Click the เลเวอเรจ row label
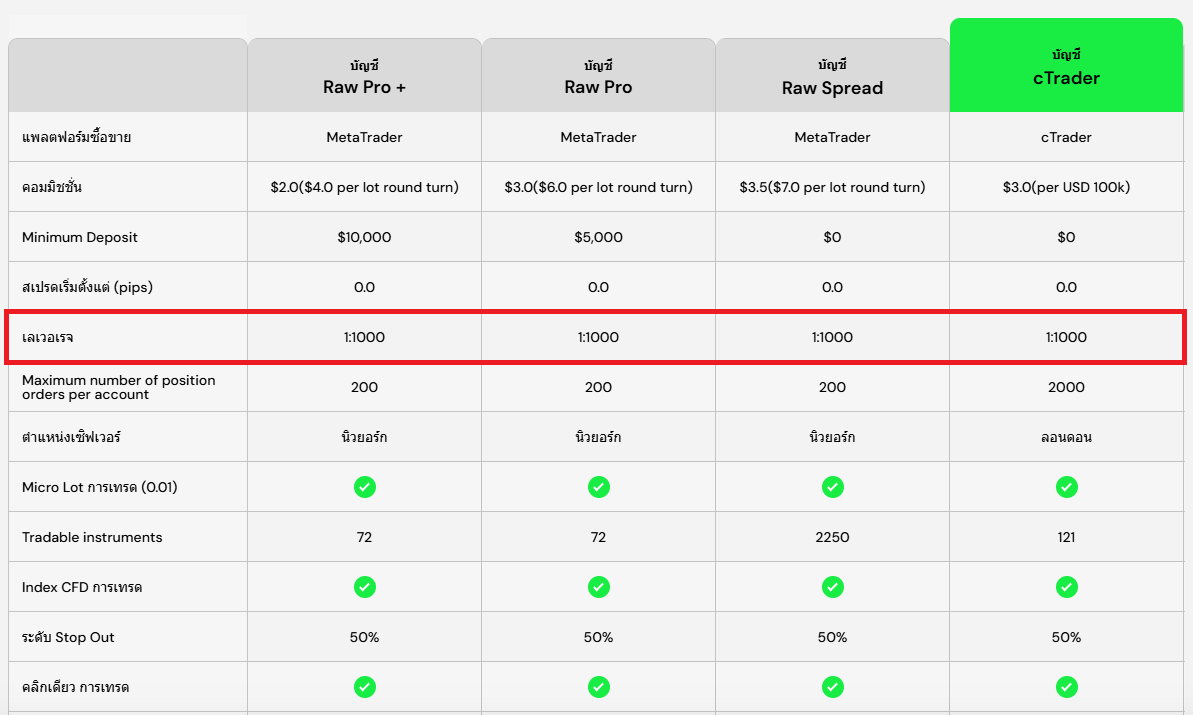 [48, 337]
